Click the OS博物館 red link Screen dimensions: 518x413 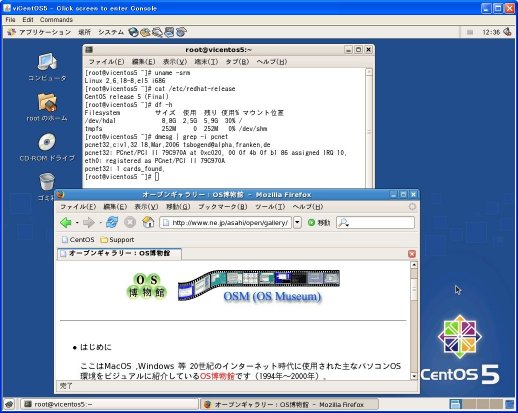point(217,376)
